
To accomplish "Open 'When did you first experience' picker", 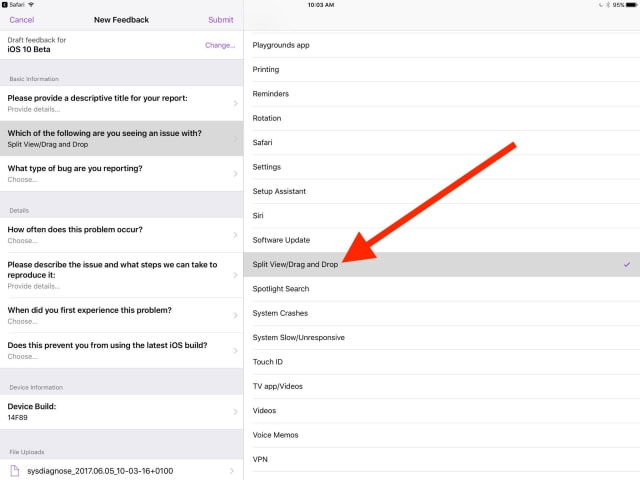I will tap(122, 315).
